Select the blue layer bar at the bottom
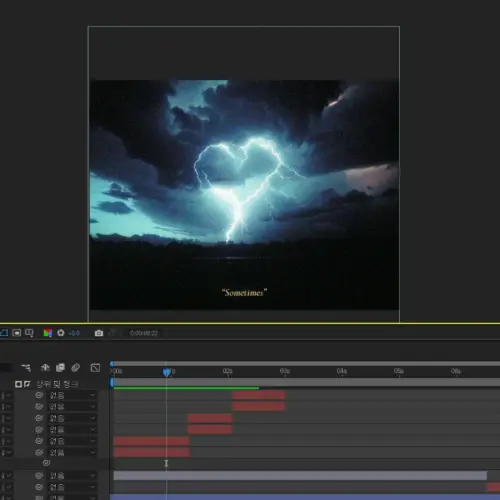The width and height of the screenshot is (500, 500). click(305, 497)
